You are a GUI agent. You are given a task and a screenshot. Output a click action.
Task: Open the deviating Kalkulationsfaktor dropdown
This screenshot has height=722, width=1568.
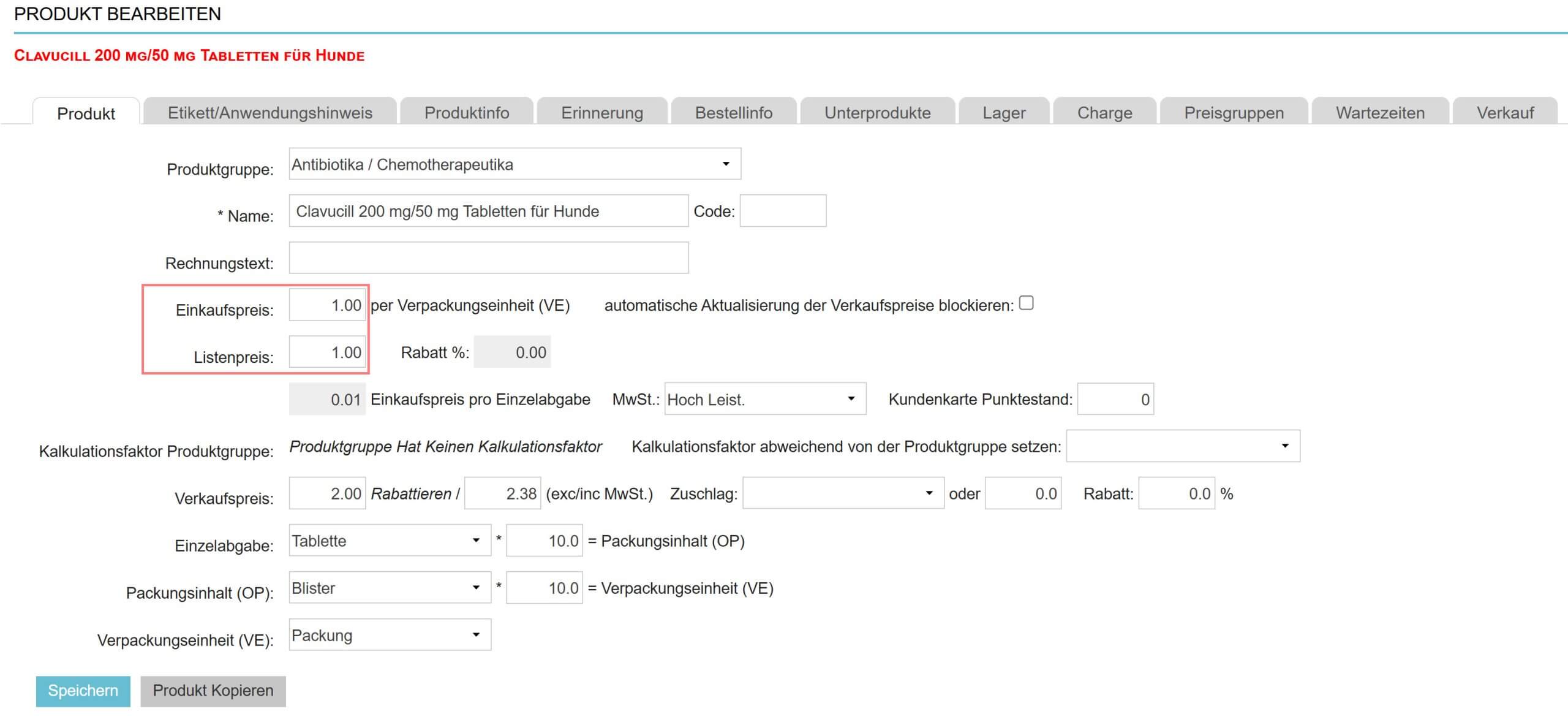(1182, 447)
